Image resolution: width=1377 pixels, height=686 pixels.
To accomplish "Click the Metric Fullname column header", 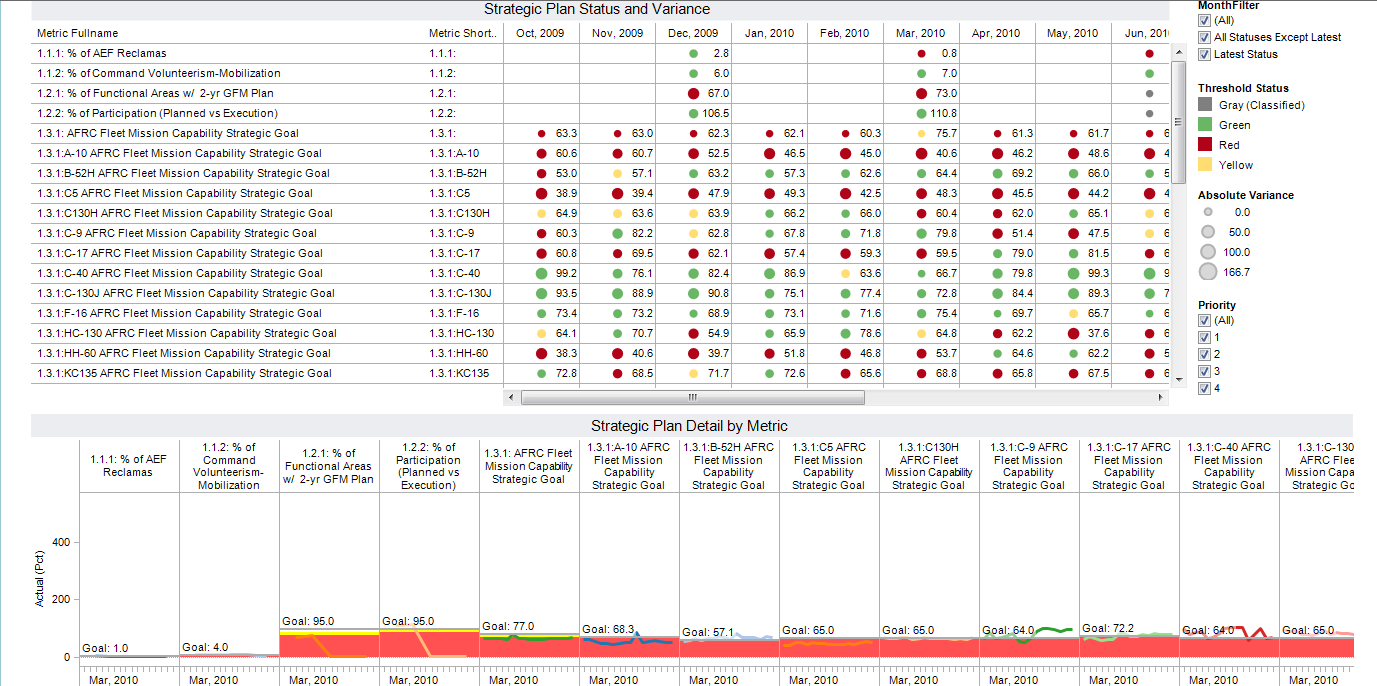I will 78,33.
